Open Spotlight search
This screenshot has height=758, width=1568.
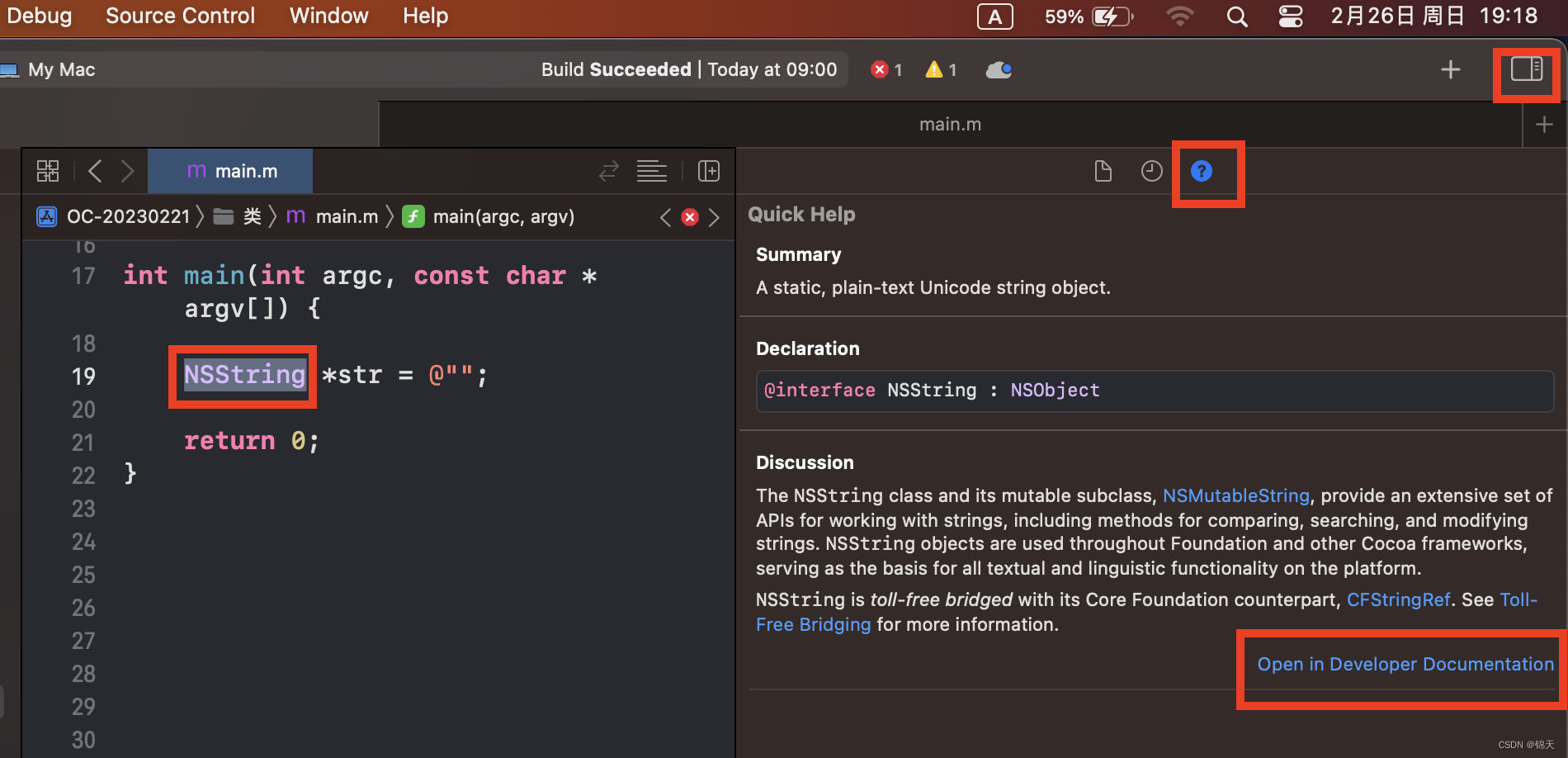coord(1236,17)
